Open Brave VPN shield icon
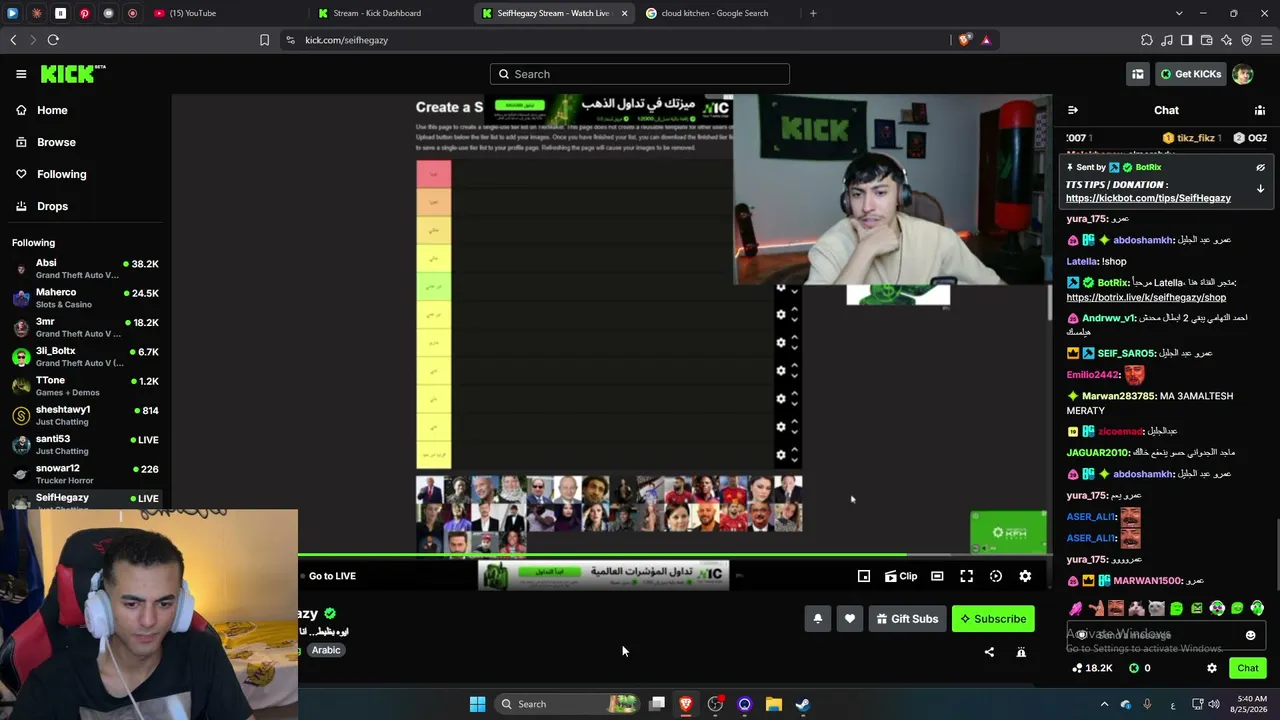The height and width of the screenshot is (720, 1280). click(1246, 40)
